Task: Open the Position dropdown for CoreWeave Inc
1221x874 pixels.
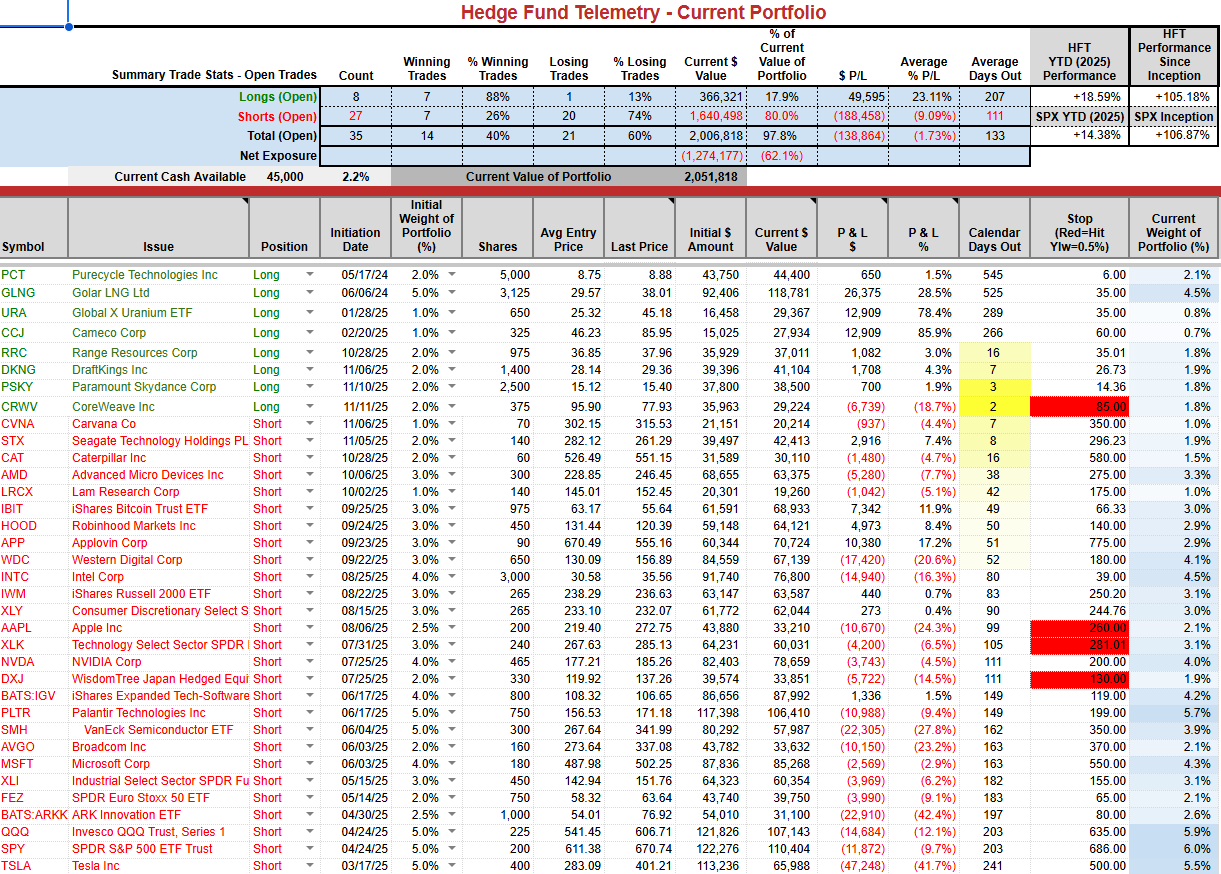Action: click(x=309, y=407)
